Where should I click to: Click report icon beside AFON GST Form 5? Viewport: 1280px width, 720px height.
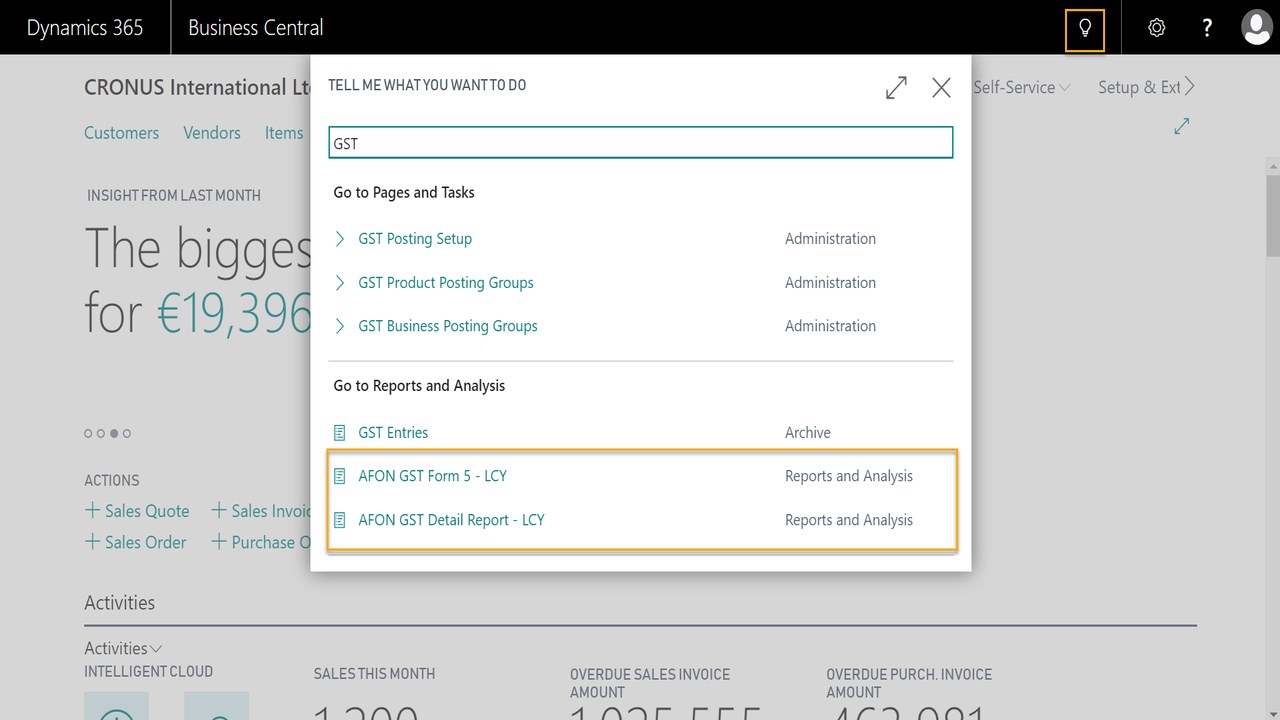point(340,476)
